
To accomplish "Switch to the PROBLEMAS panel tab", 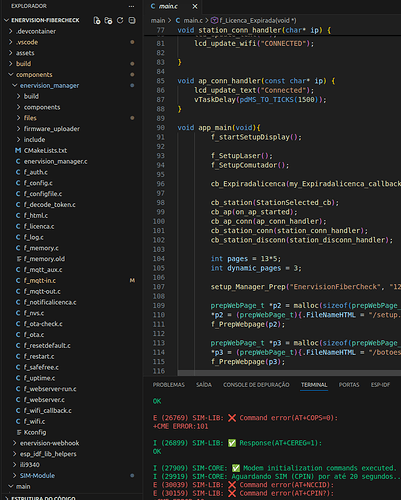I will coord(169,385).
